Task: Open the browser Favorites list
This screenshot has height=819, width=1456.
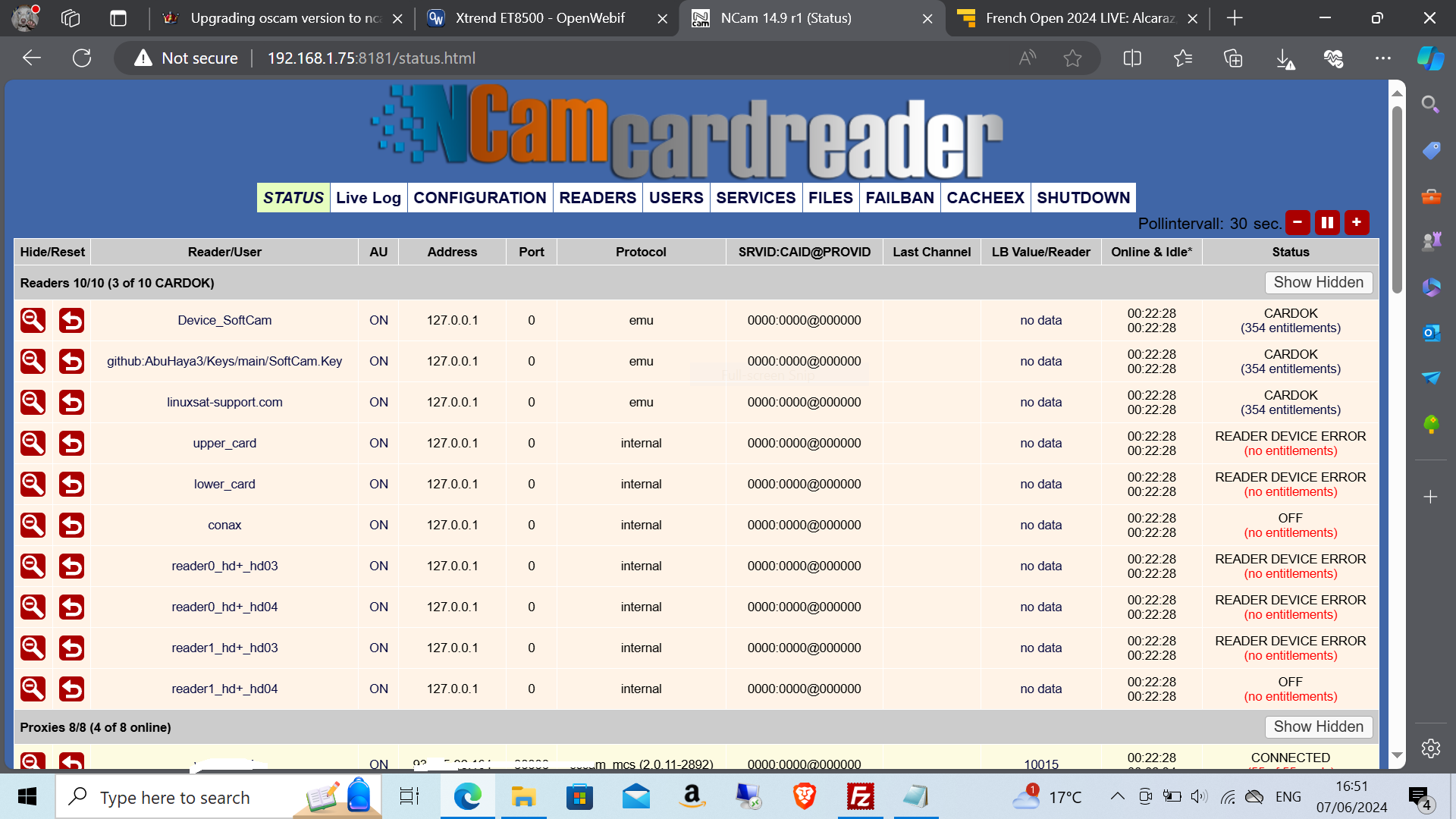Action: click(1183, 58)
